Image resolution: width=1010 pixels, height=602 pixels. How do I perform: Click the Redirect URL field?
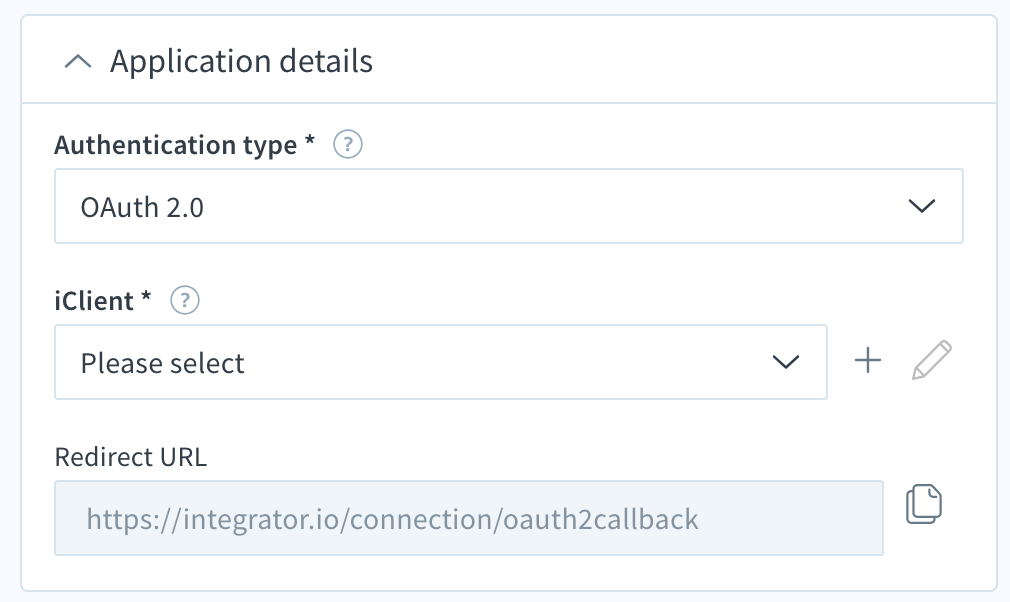[x=469, y=518]
